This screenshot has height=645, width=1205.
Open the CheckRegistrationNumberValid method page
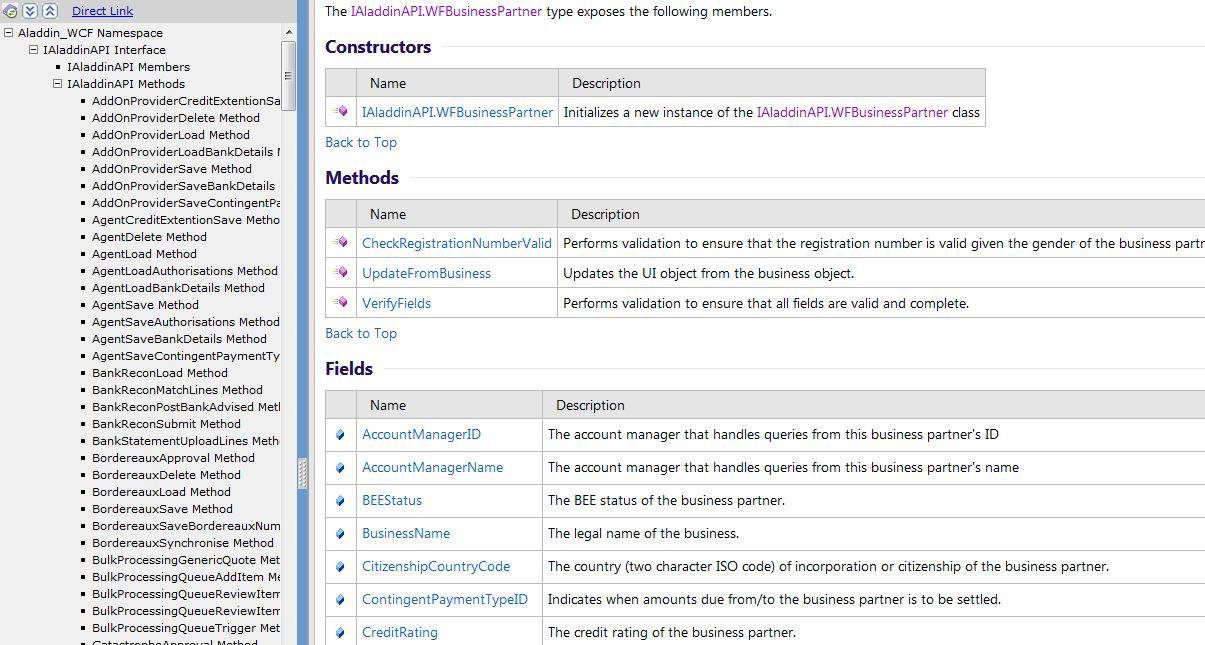pos(456,242)
